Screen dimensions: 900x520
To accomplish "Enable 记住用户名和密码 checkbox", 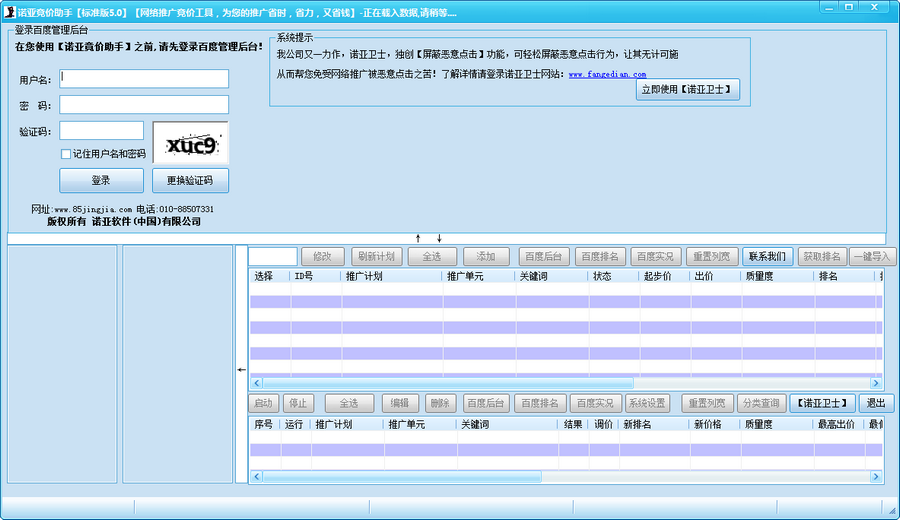I will tap(66, 154).
